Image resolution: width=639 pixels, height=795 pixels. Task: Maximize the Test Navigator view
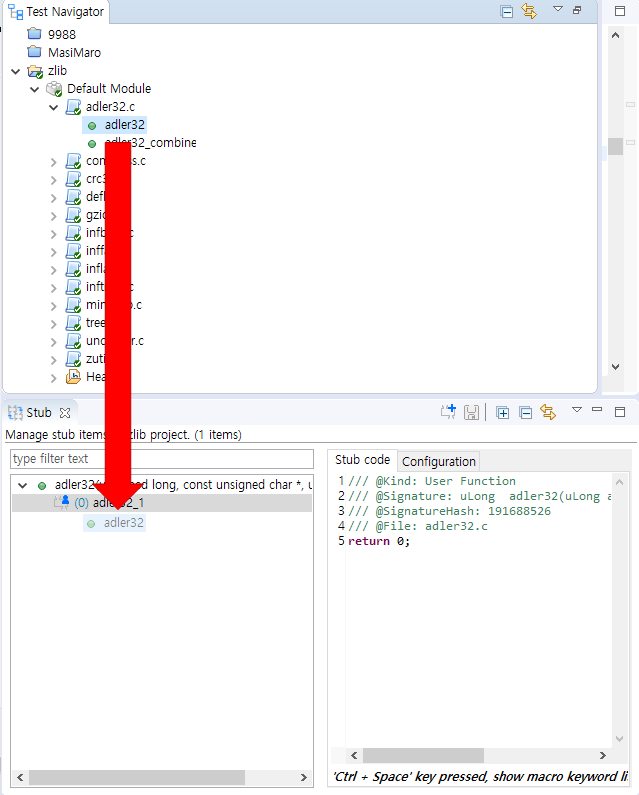click(620, 11)
